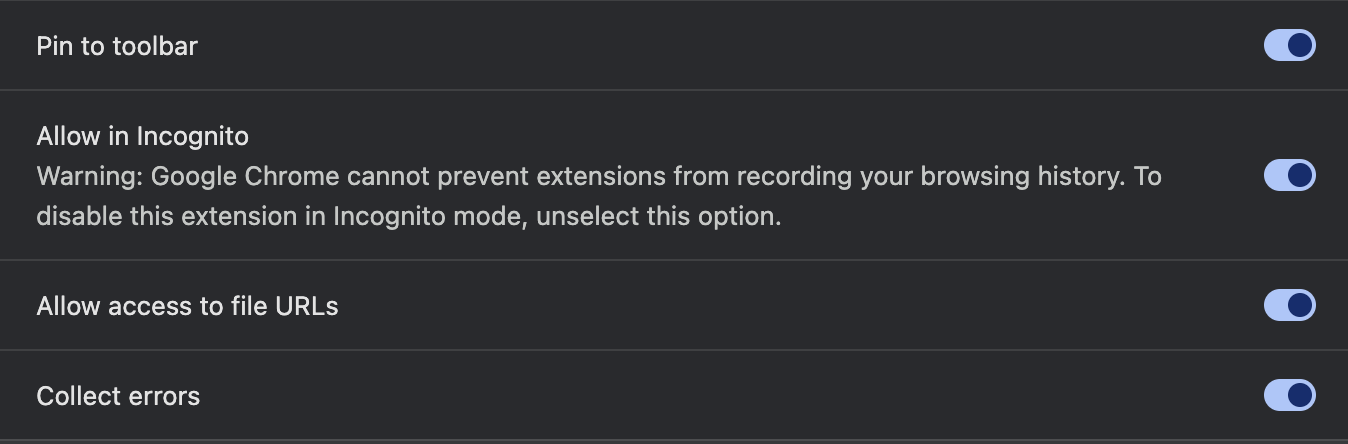Viewport: 1348px width, 444px height.
Task: Click the dark knob of the Collect errors switch
Action: (x=1300, y=395)
